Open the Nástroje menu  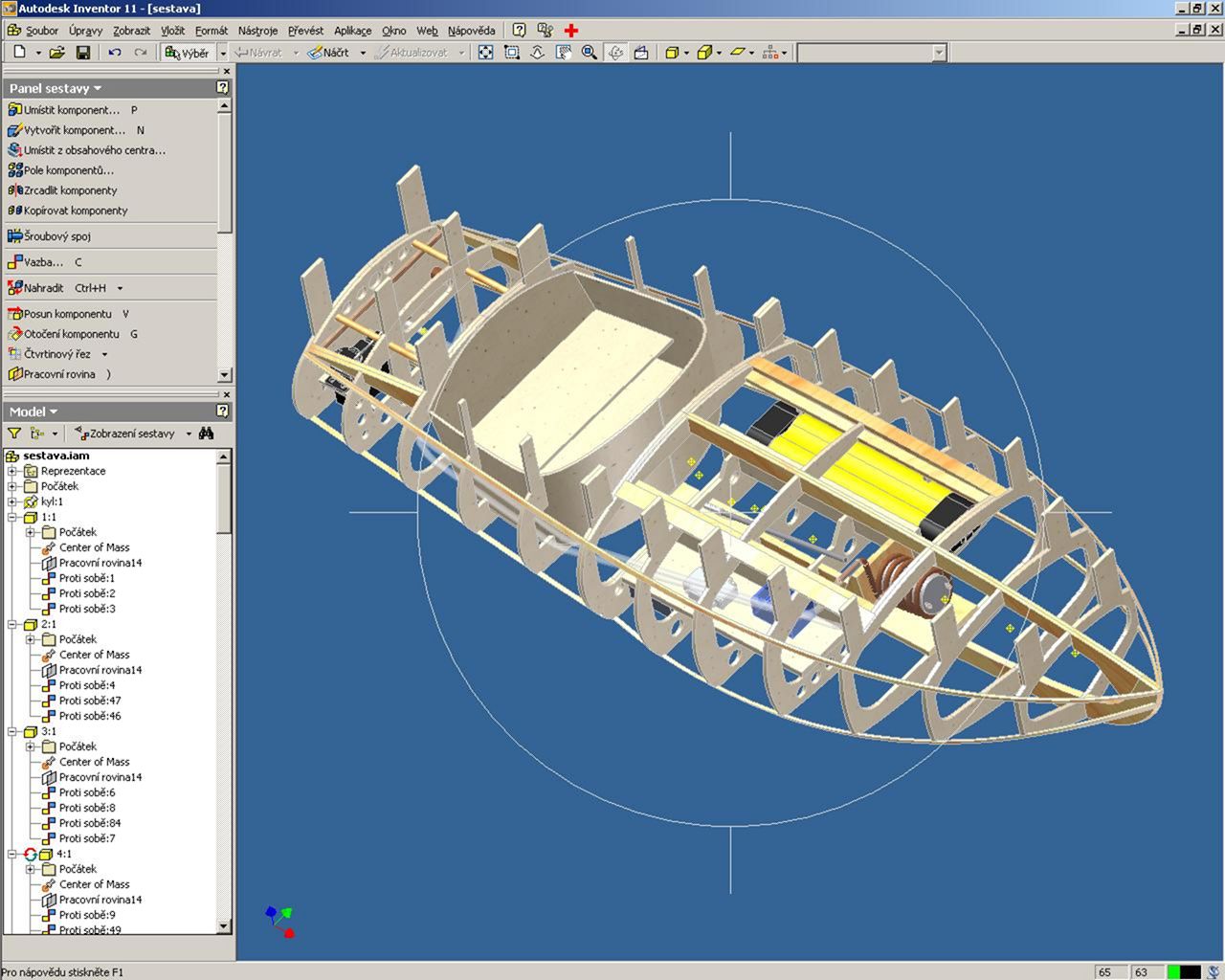pos(257,31)
